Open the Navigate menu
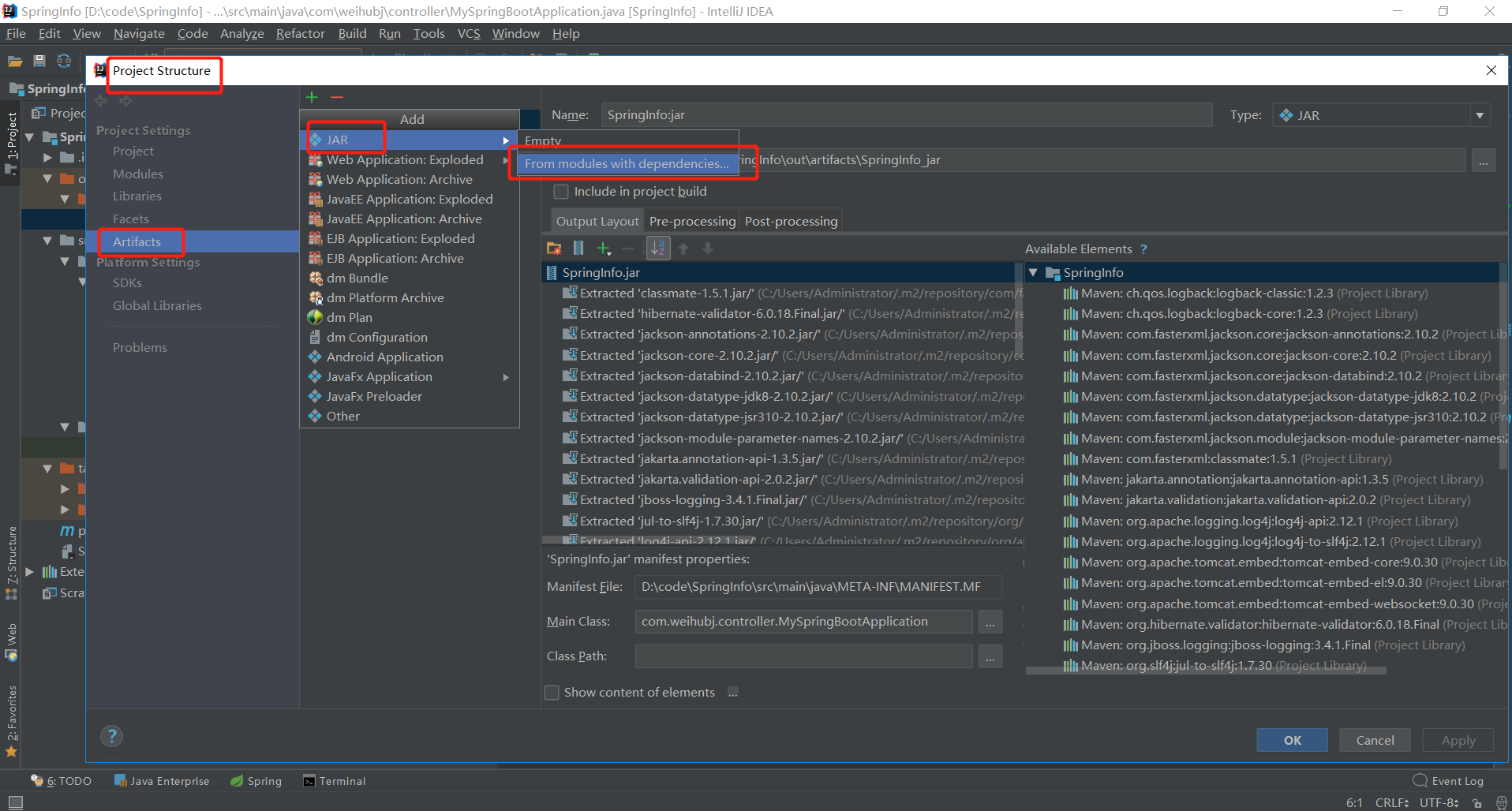1512x811 pixels. click(x=139, y=33)
